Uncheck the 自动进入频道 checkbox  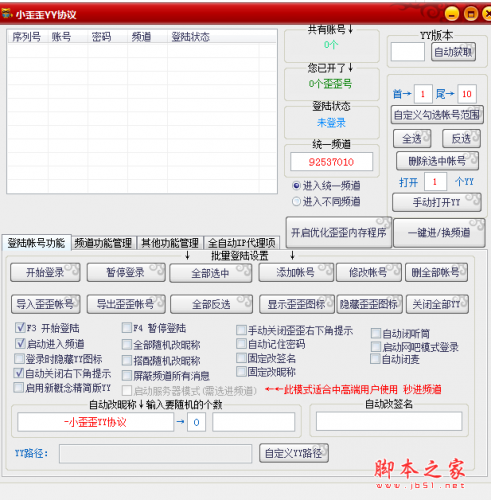20,343
